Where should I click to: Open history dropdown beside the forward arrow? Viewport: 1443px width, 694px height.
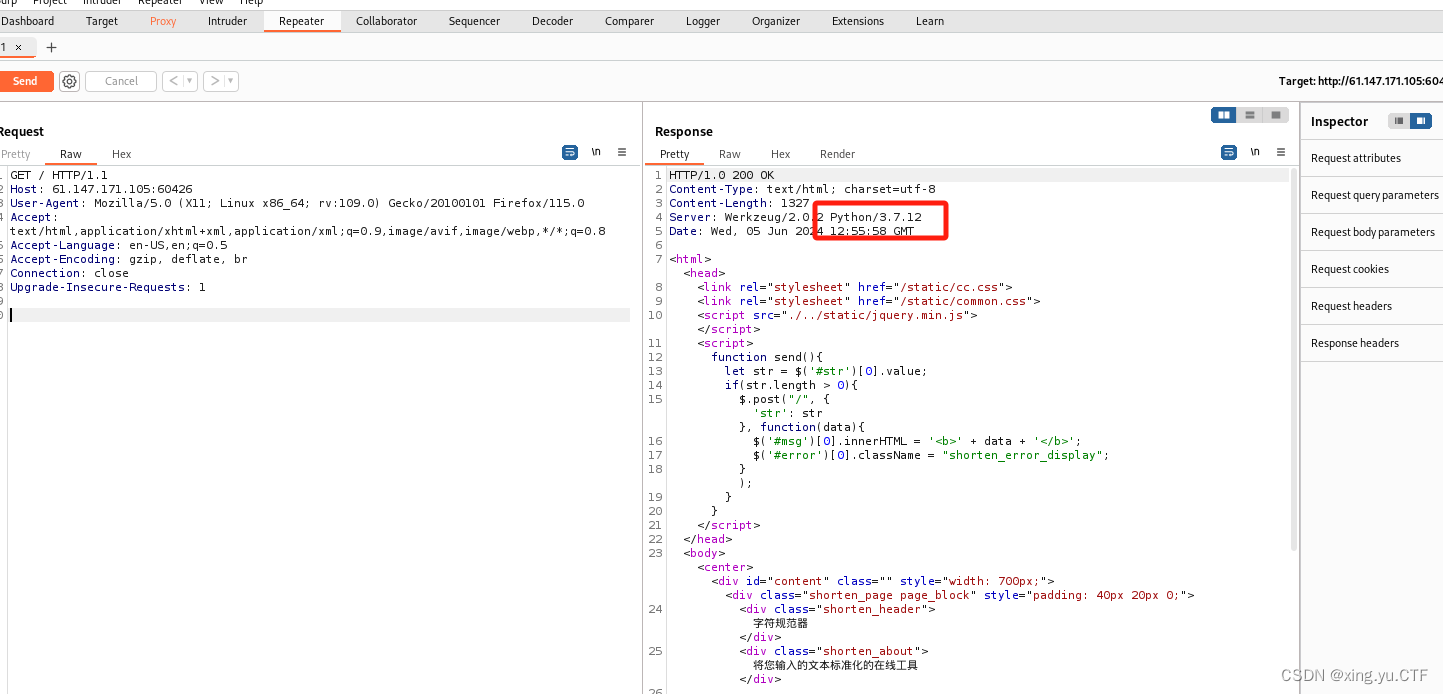[x=231, y=81]
